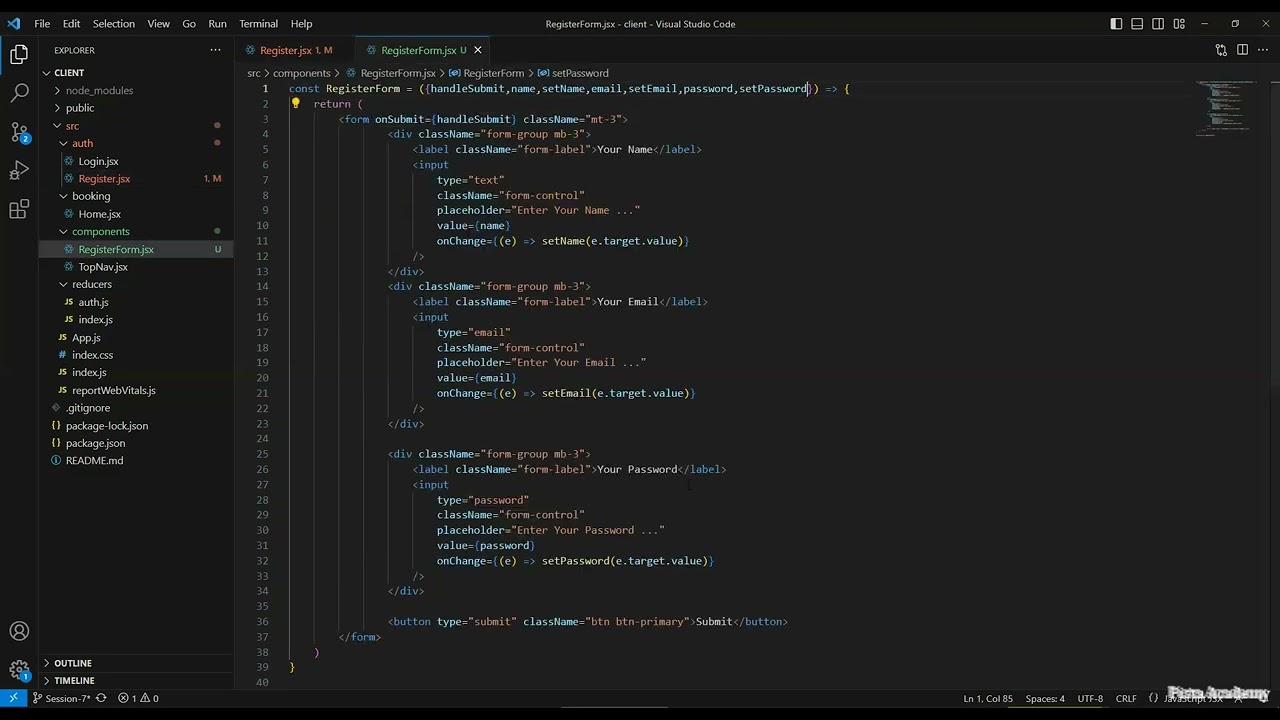Open the Help menu

[x=301, y=24]
